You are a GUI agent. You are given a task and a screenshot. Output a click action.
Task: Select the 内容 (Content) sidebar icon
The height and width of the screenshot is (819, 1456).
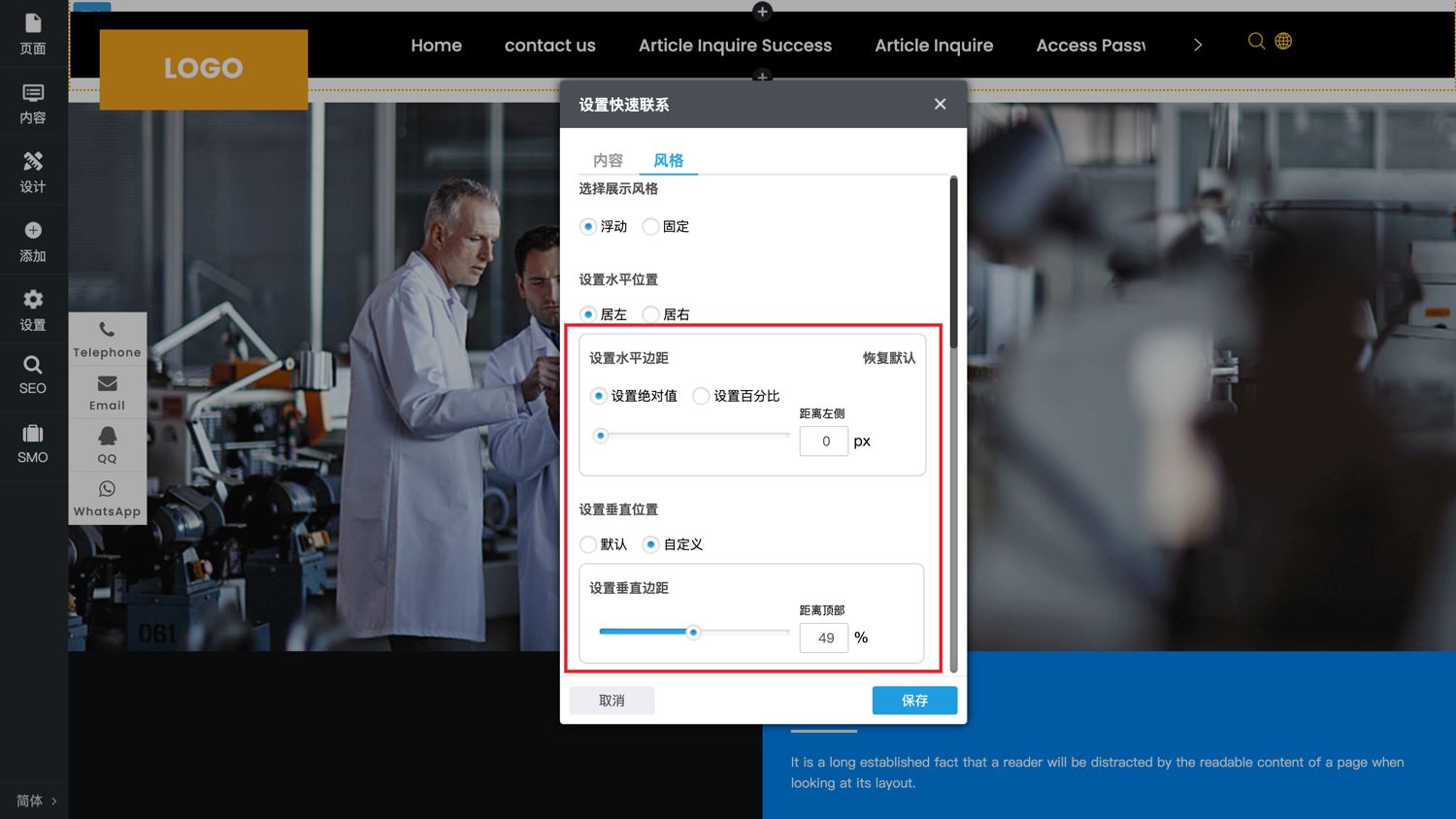33,102
